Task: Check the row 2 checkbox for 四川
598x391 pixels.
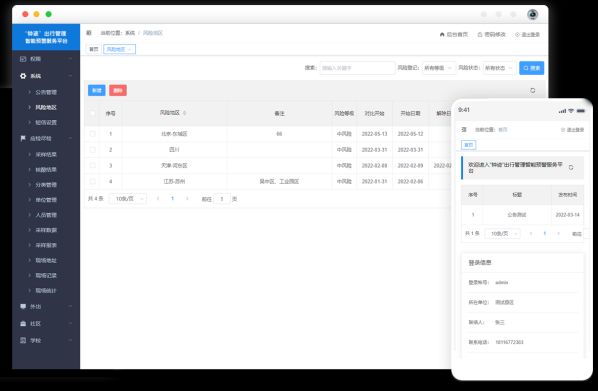Action: (93, 150)
